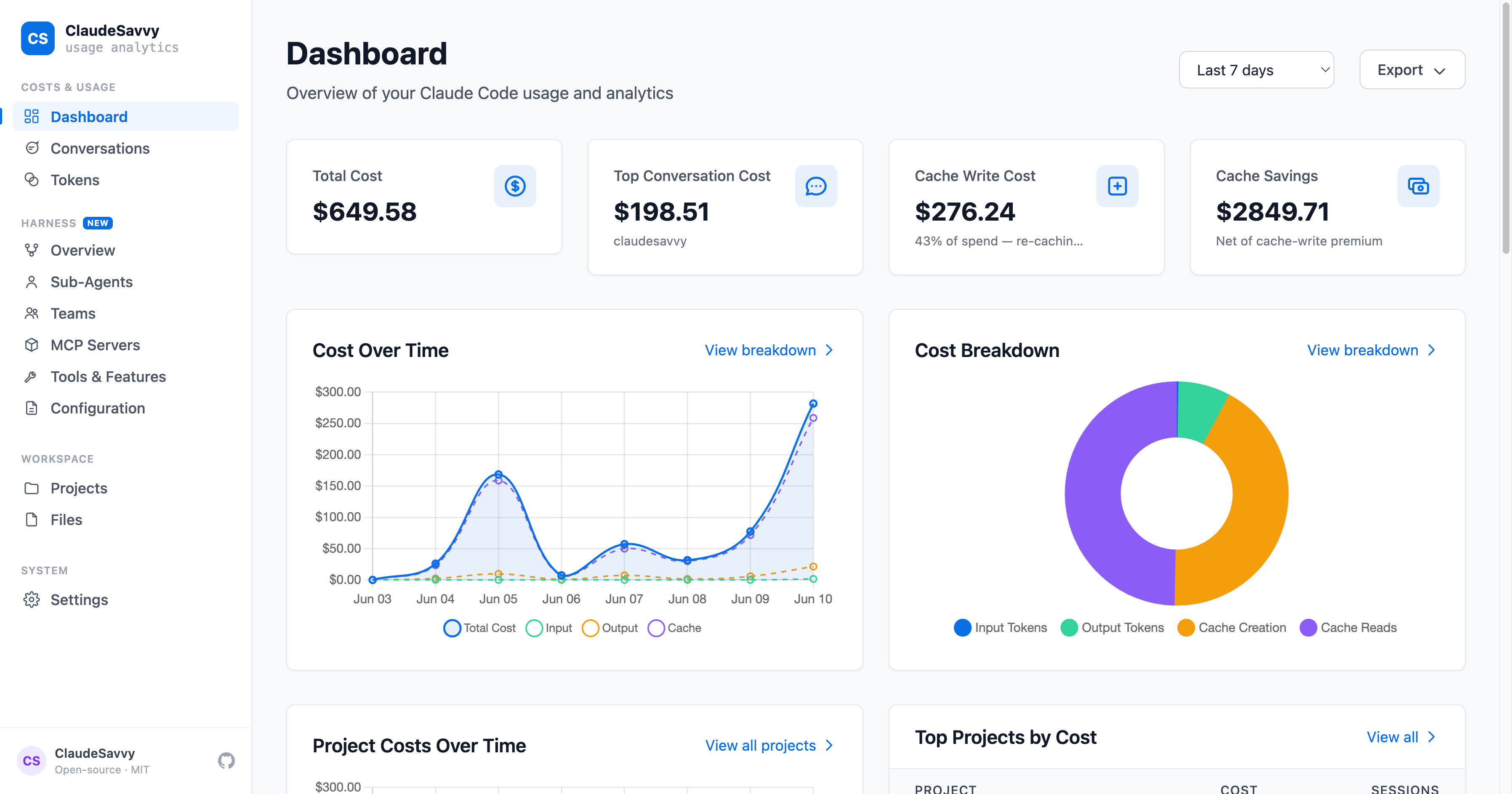Open Projects from the Workspace section
1512x794 pixels.
pos(125,488)
